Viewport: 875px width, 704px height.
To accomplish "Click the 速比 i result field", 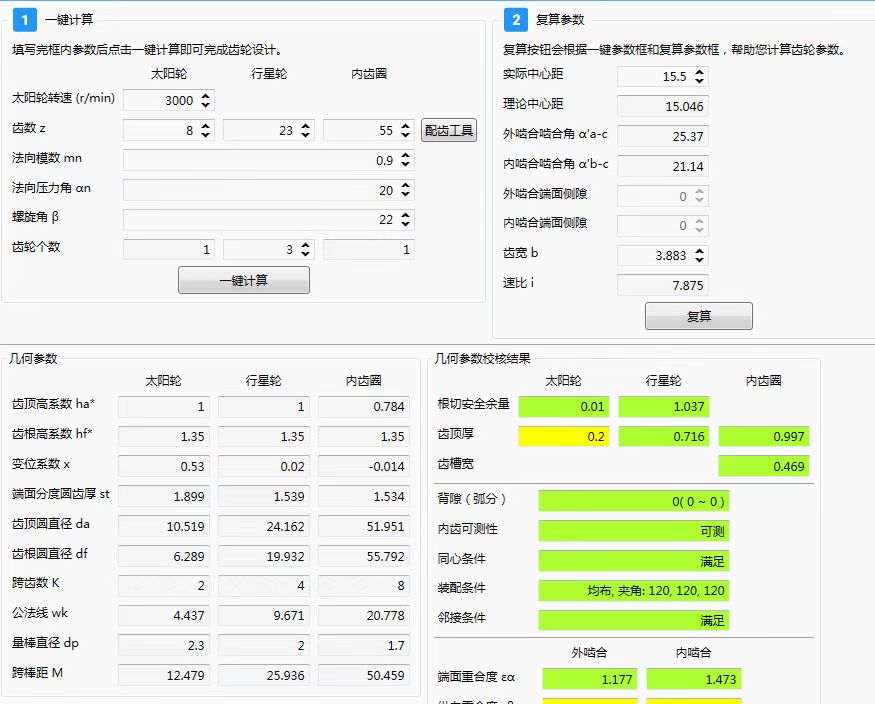I will click(662, 286).
